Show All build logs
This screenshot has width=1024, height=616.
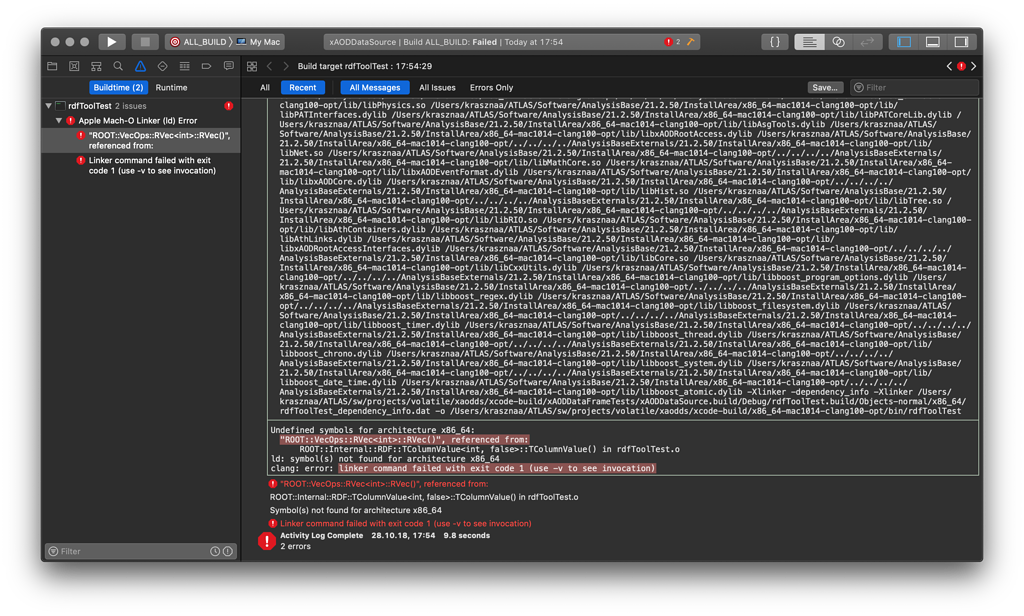tap(264, 88)
